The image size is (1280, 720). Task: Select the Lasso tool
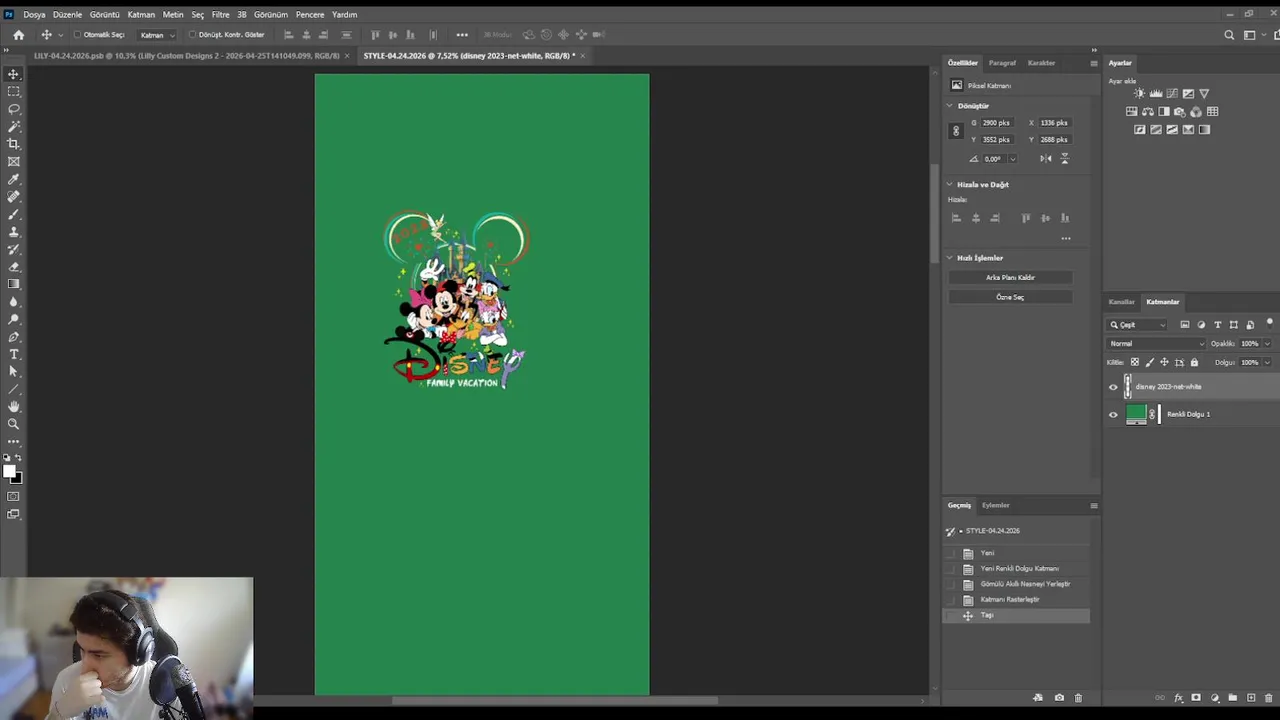[x=14, y=109]
